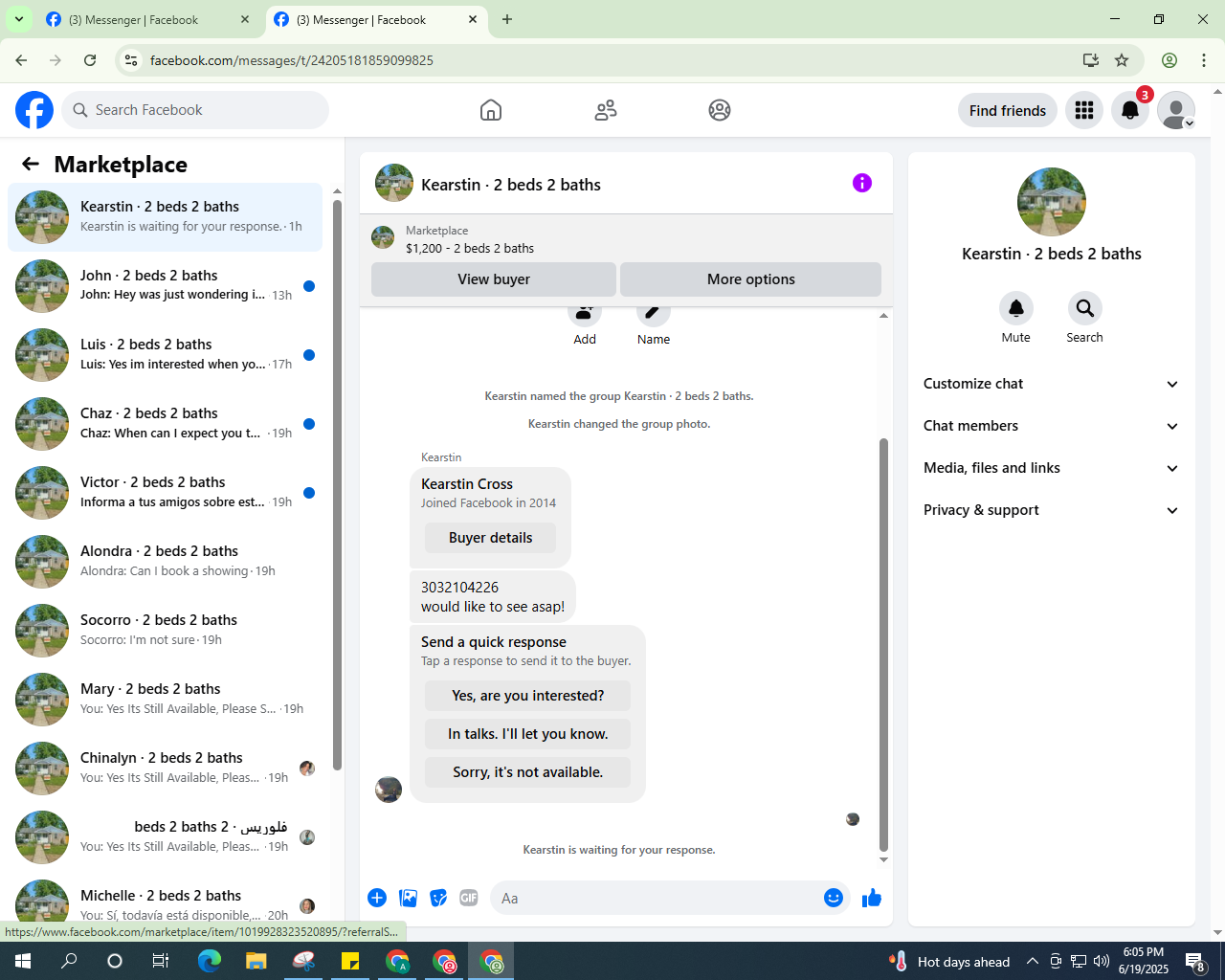The height and width of the screenshot is (980, 1225).
Task: Open Luis · 2 beds 2 baths conversation
Action: coord(166,355)
